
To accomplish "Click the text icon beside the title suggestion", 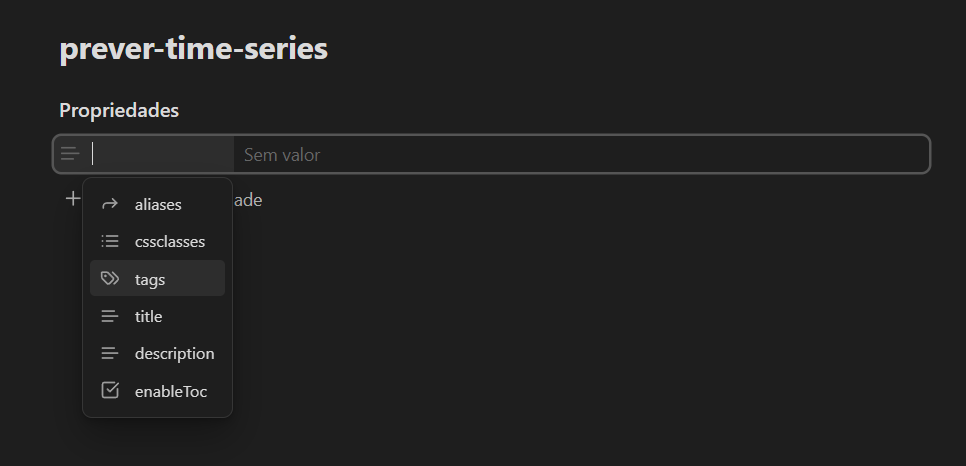I will click(110, 316).
